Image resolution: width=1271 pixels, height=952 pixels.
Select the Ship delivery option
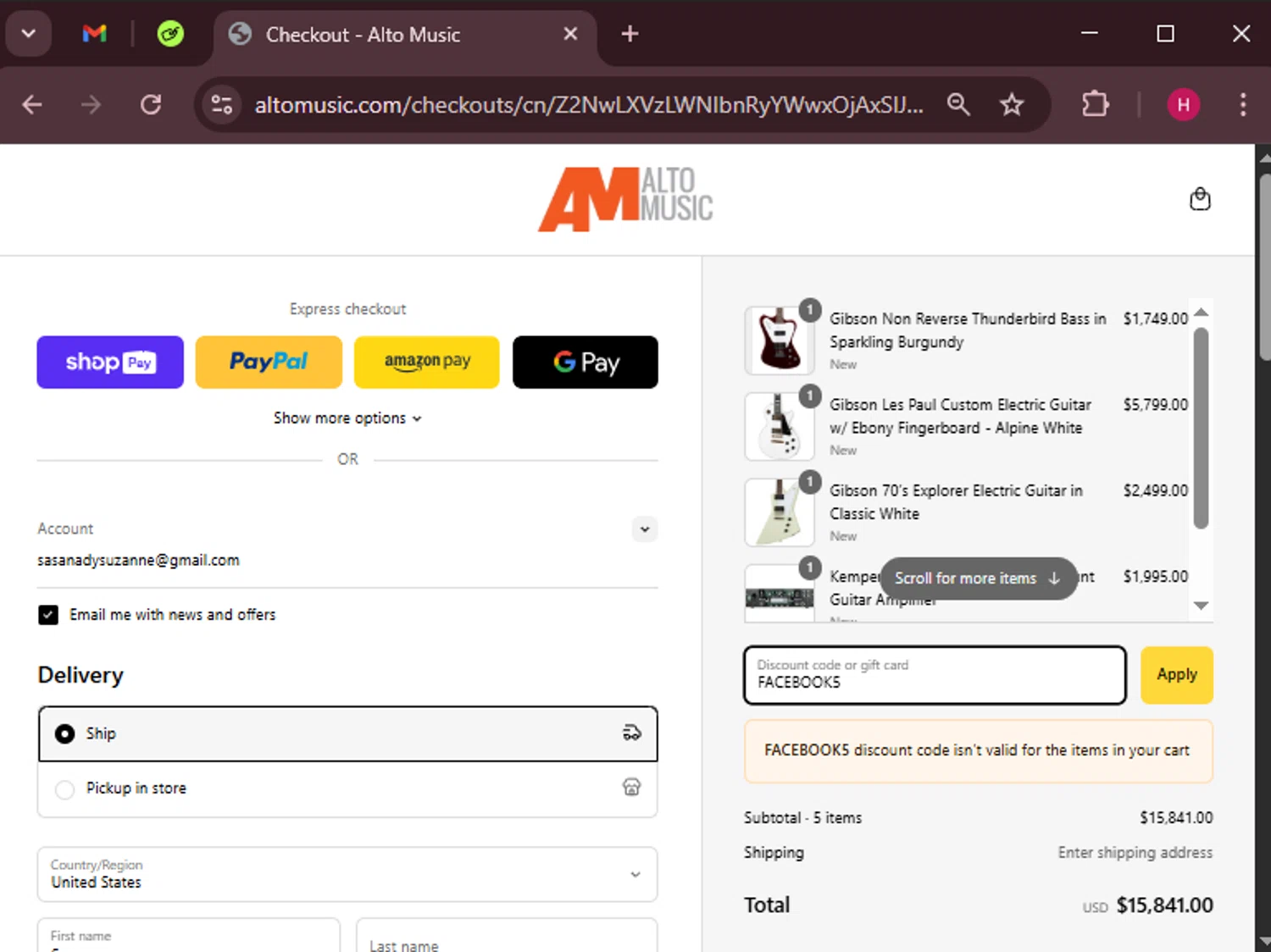(x=347, y=734)
